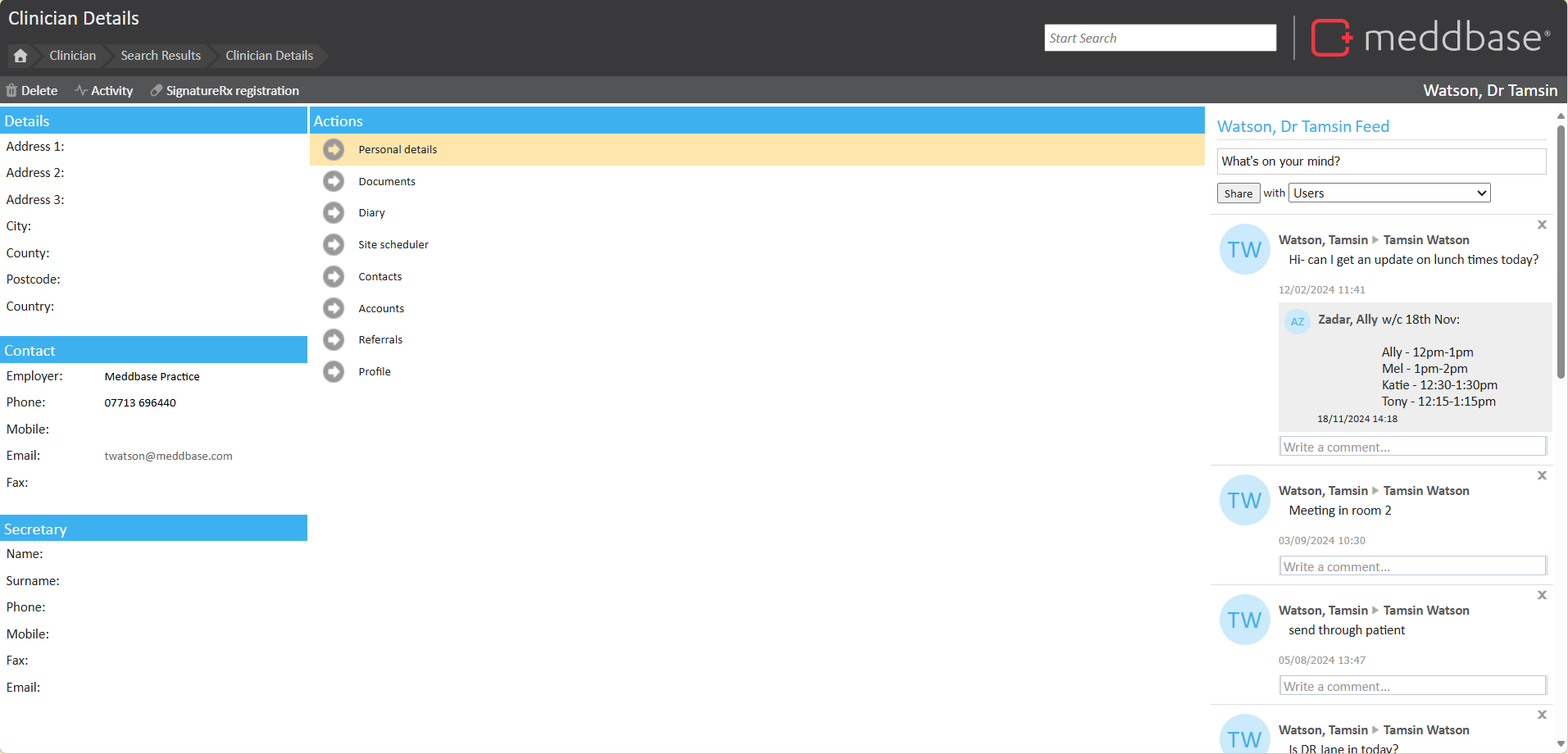Screen dimensions: 1568x754
Task: Click the Start Search field
Action: click(1160, 39)
